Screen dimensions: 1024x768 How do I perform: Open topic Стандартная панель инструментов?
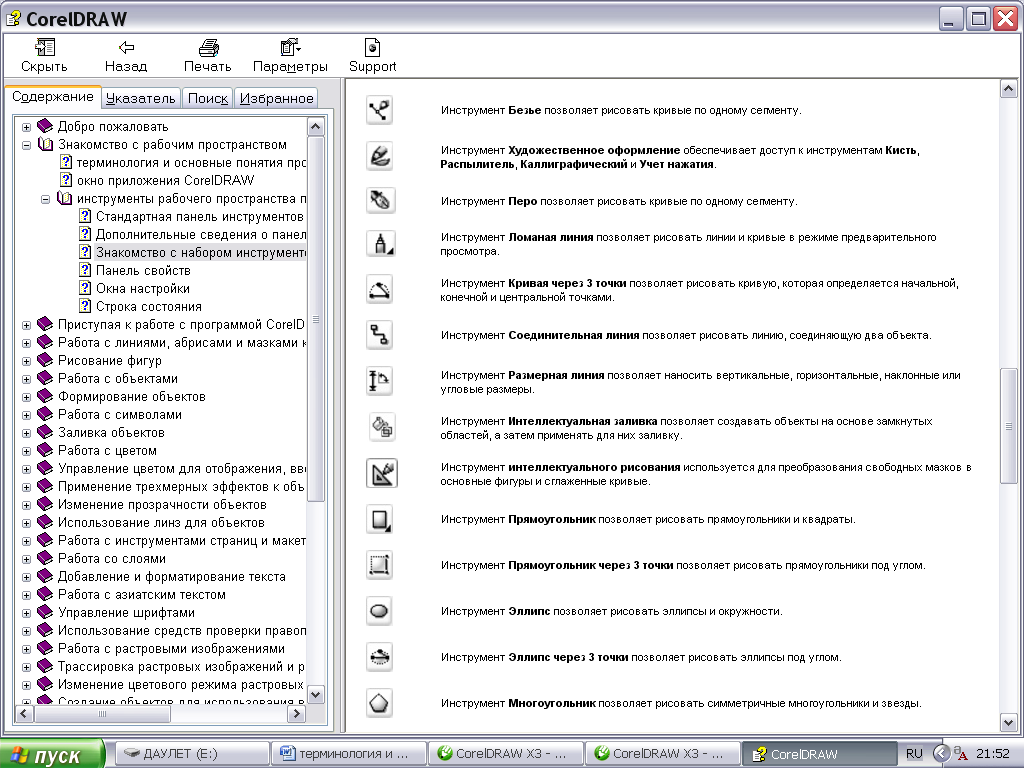pyautogui.click(x=199, y=216)
